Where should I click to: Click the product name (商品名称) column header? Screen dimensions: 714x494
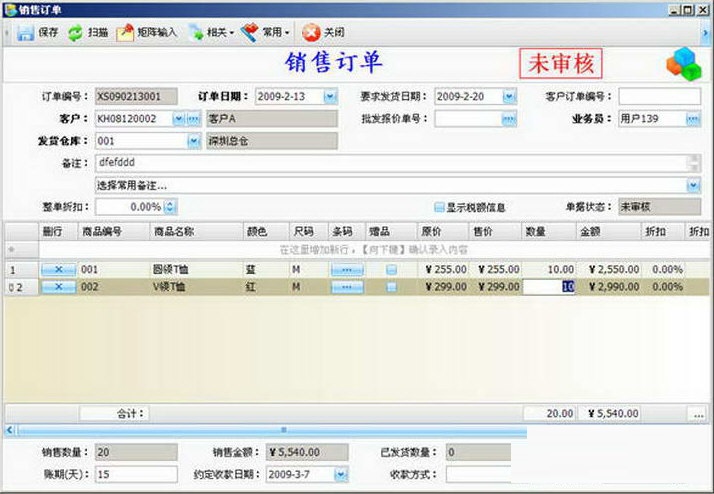click(x=196, y=232)
